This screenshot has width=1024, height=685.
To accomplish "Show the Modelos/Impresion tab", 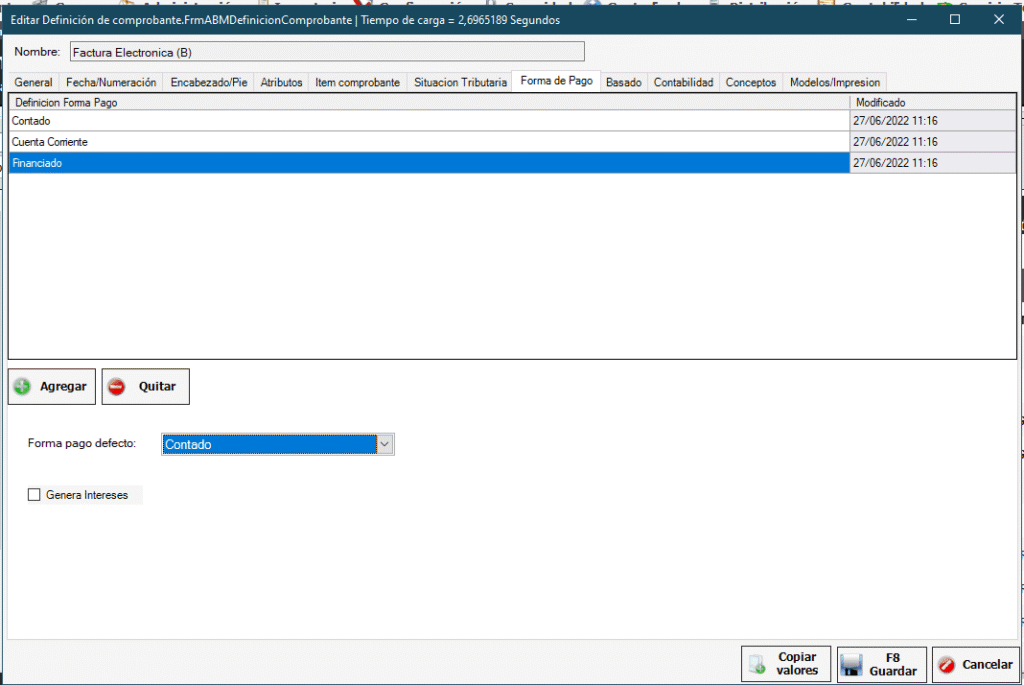I will click(x=835, y=83).
